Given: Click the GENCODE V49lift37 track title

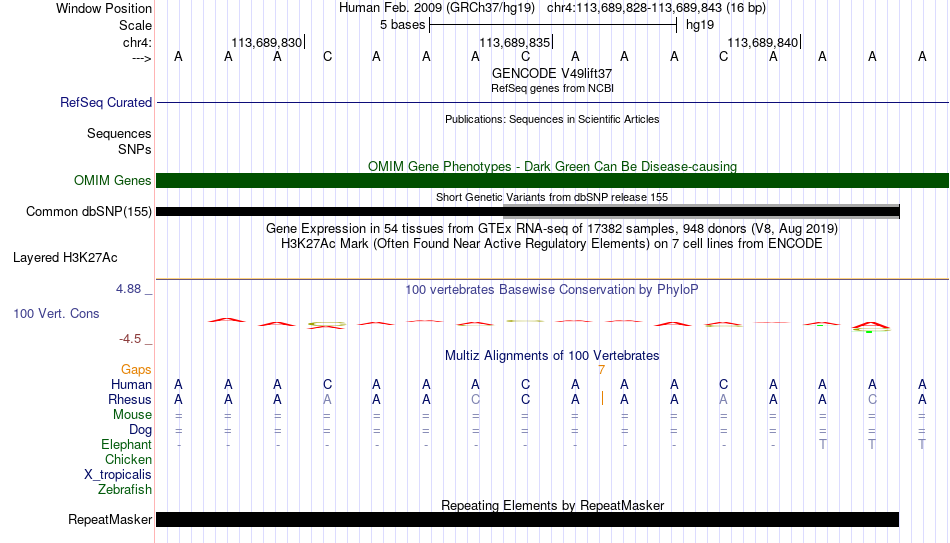Looking at the screenshot, I should point(552,73).
